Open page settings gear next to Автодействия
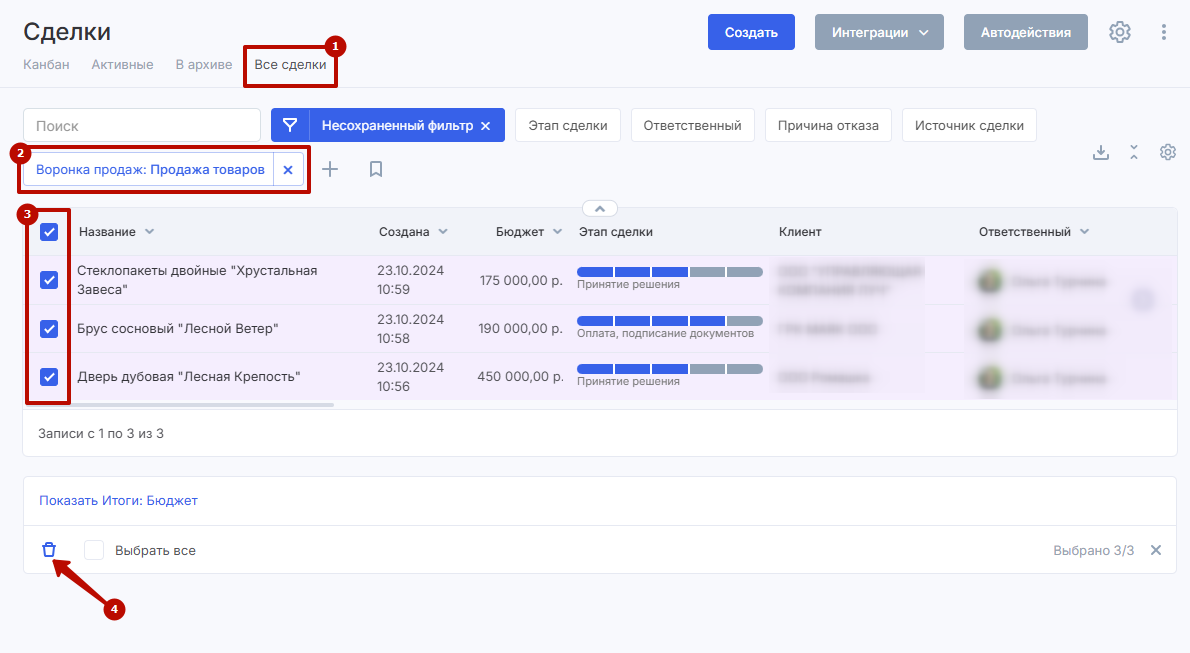This screenshot has height=653, width=1190. point(1120,32)
